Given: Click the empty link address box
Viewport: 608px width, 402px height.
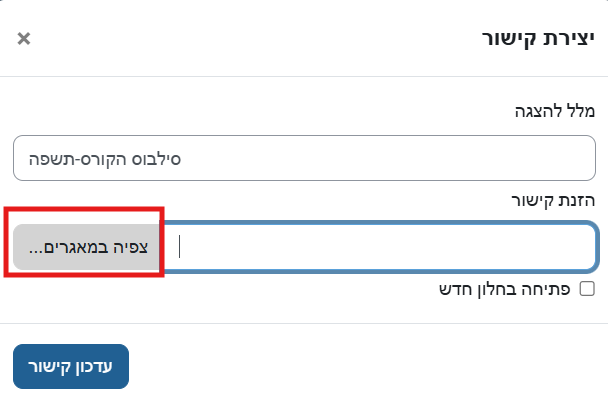Looking at the screenshot, I should [x=380, y=247].
